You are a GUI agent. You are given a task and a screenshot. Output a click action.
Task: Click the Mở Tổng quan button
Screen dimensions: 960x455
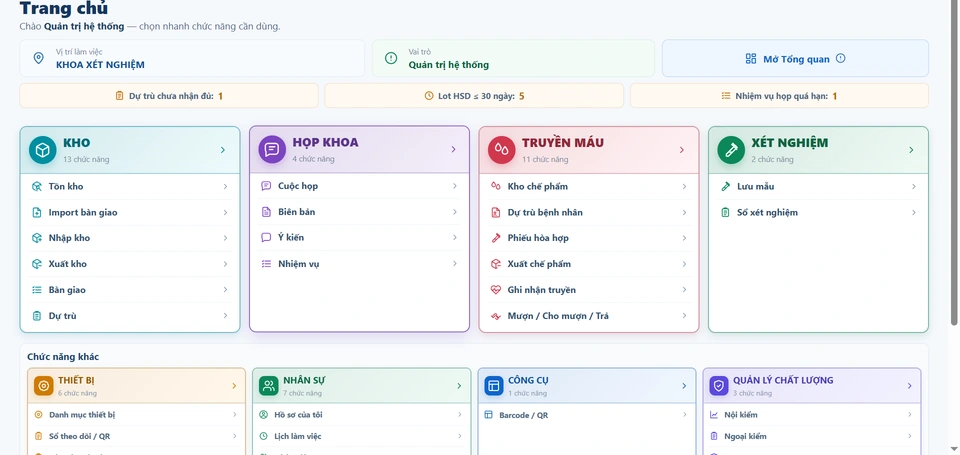[795, 59]
